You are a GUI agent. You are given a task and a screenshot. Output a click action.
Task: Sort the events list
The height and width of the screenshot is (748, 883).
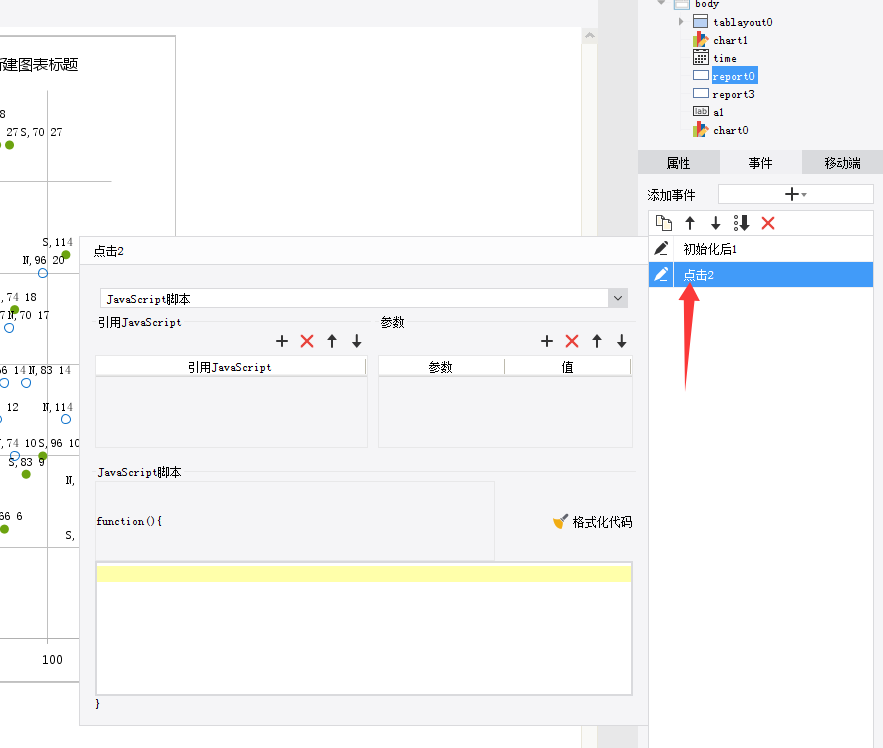point(742,224)
